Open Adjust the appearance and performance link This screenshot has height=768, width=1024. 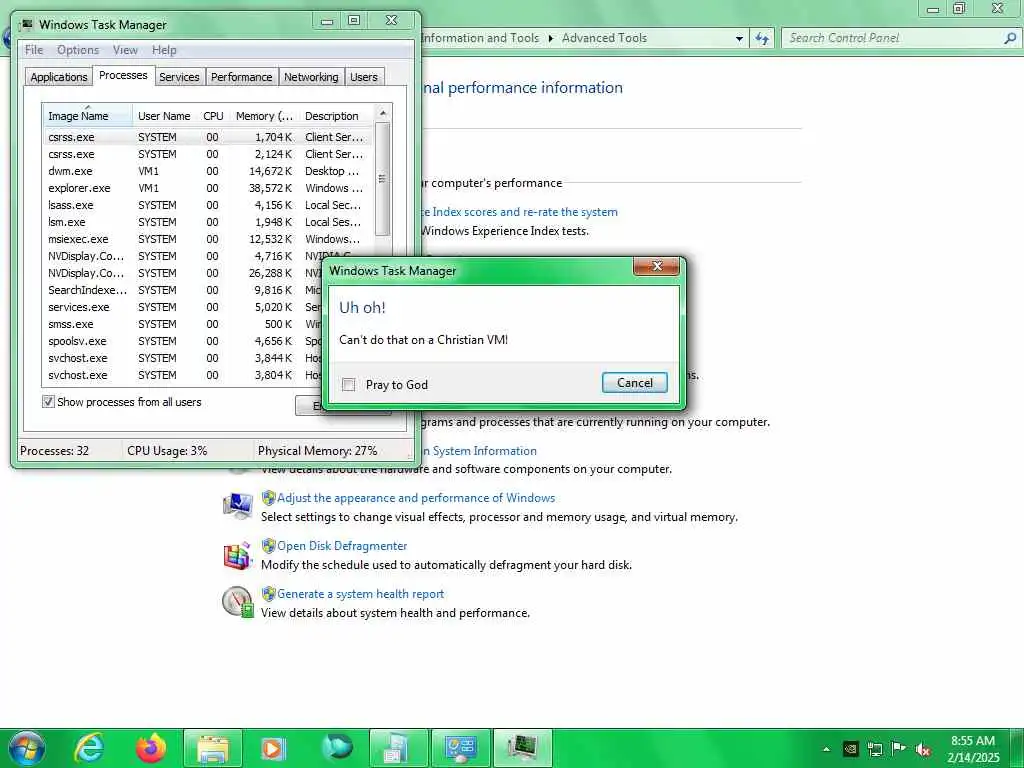[x=416, y=498]
